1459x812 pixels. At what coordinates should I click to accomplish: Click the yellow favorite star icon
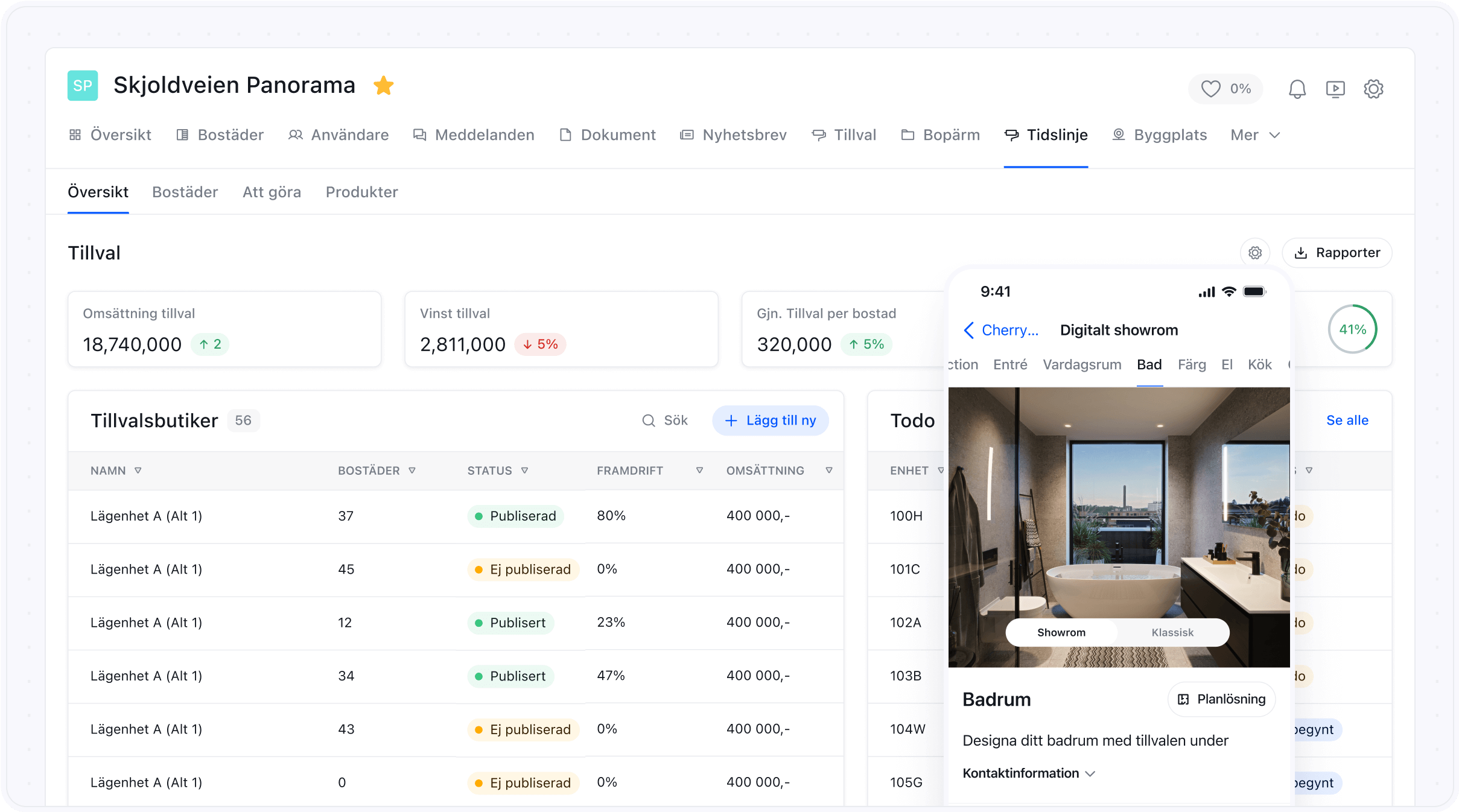[383, 86]
